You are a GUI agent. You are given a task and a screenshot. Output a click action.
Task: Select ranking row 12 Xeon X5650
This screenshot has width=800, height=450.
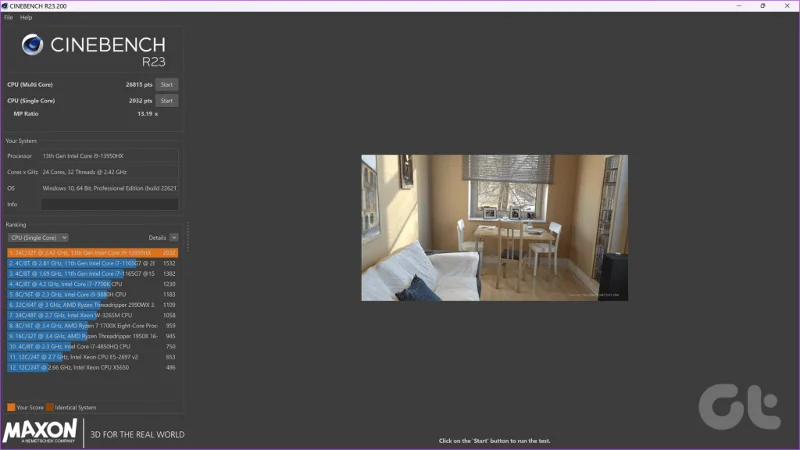tap(92, 367)
